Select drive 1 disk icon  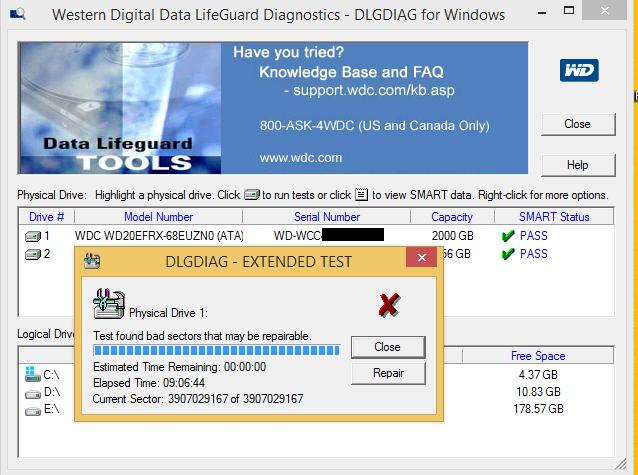click(33, 236)
